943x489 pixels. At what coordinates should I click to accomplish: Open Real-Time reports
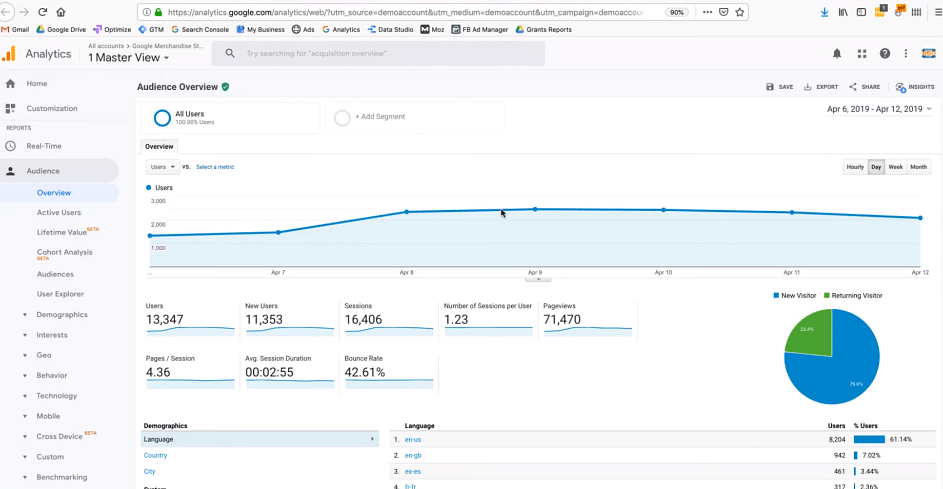(44, 146)
